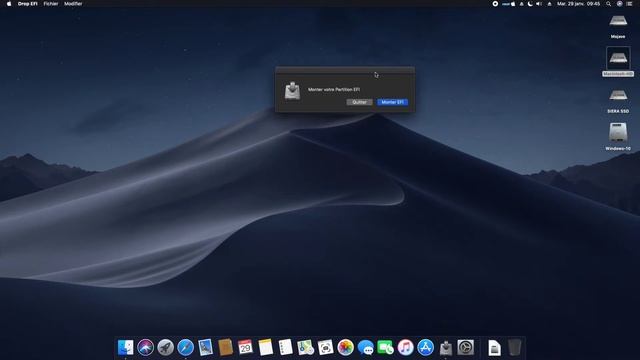Image resolution: width=640 pixels, height=360 pixels.
Task: Open Maps from the Dock
Action: [x=305, y=347]
